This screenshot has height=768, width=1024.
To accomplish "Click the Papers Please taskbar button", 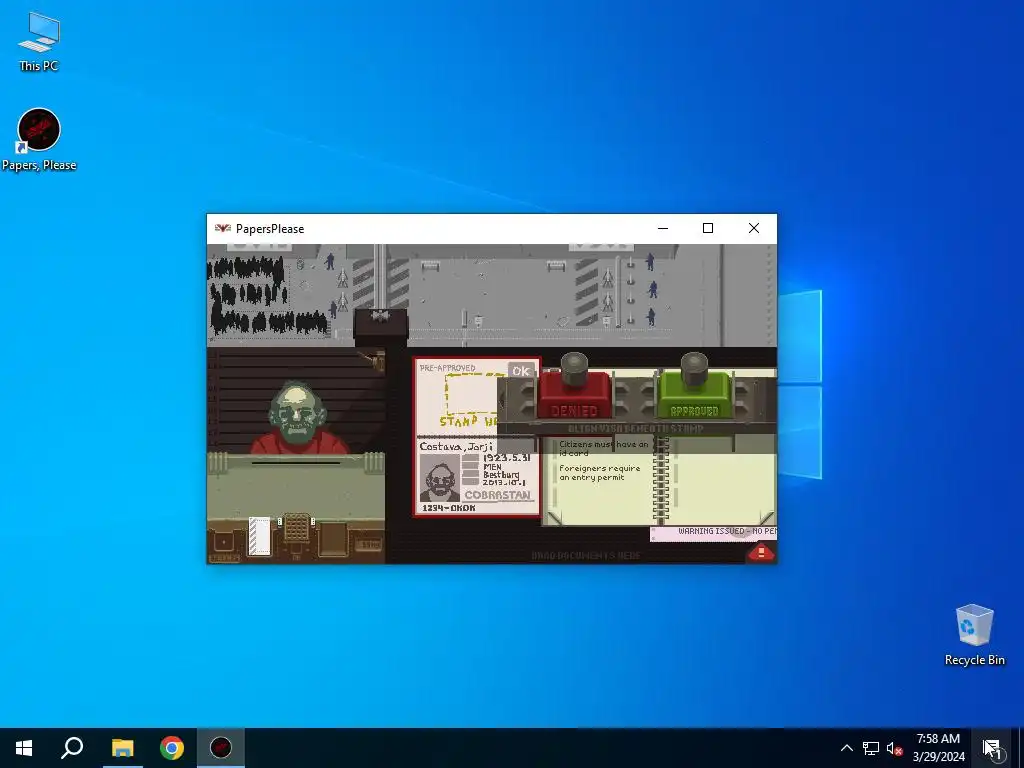I will [x=221, y=748].
